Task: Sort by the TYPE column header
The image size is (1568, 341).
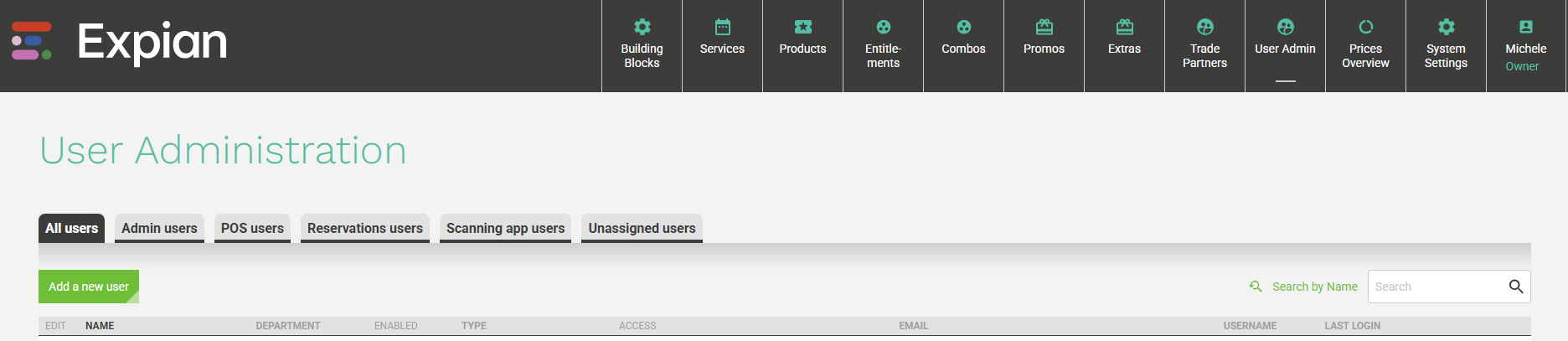Action: (474, 326)
